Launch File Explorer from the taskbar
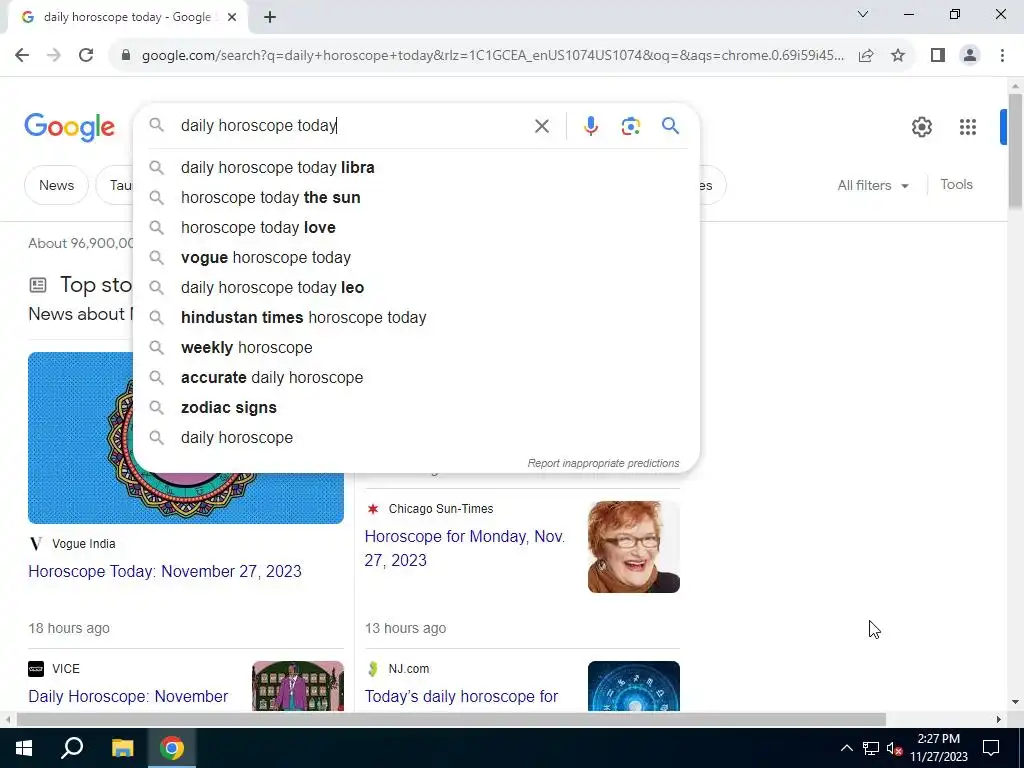The height and width of the screenshot is (768, 1024). coord(122,748)
